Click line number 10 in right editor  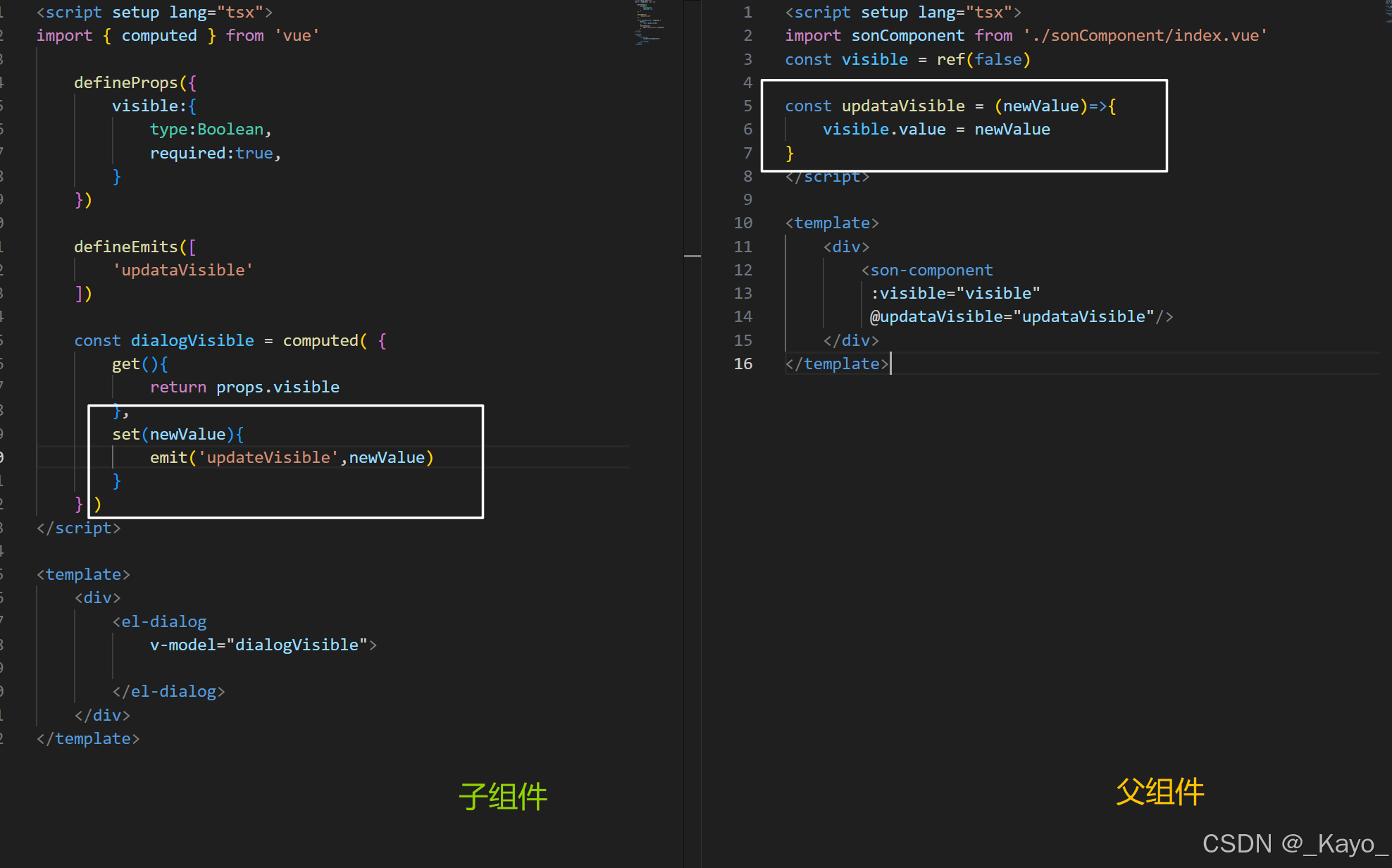coord(742,223)
